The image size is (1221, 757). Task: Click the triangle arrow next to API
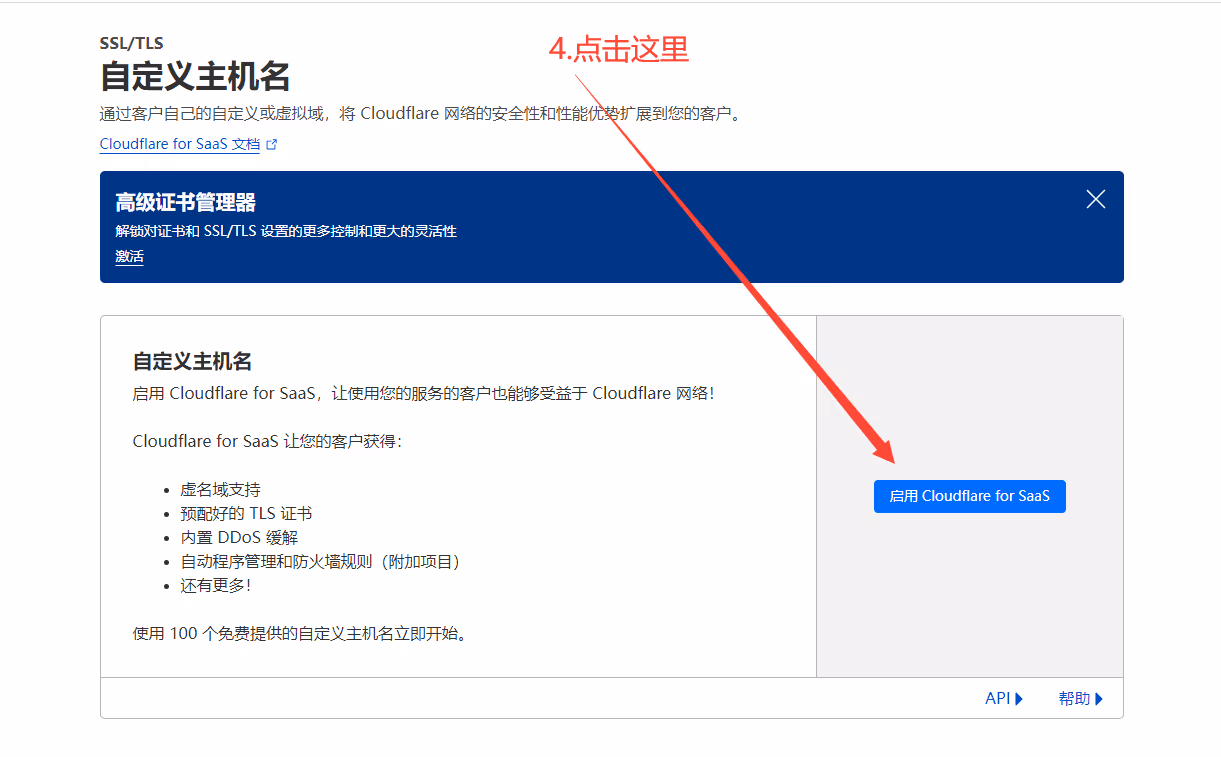pyautogui.click(x=1019, y=699)
